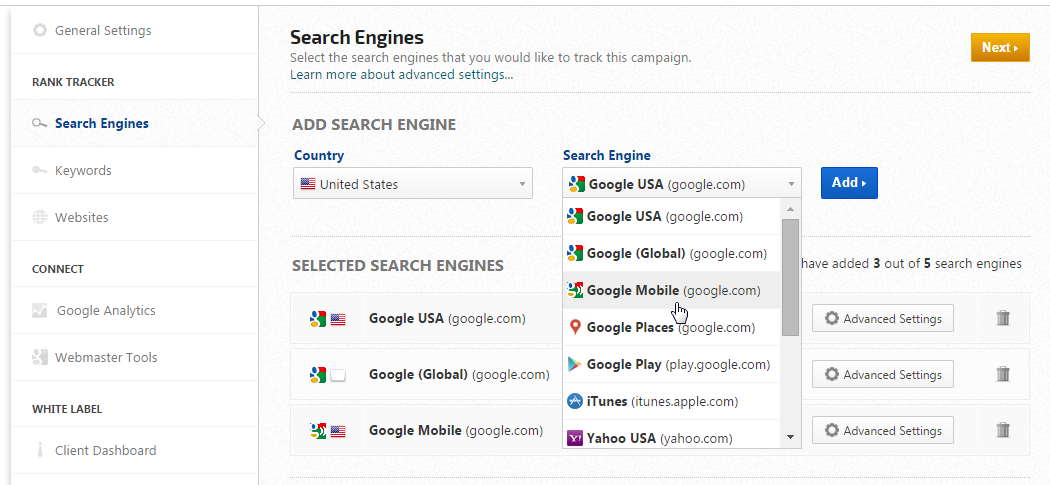Screen dimensions: 1050x485
Task: Click the dropdown list scrollbar thumb
Action: tap(790, 275)
